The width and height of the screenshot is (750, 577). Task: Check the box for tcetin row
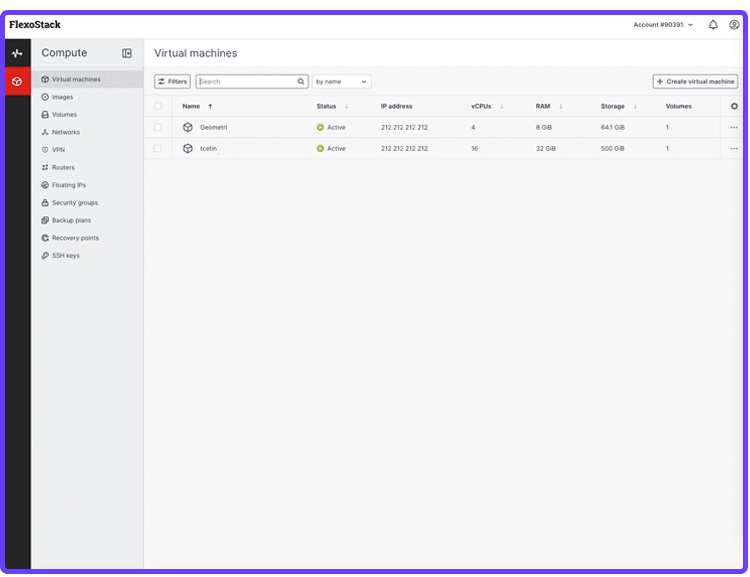tap(158, 149)
